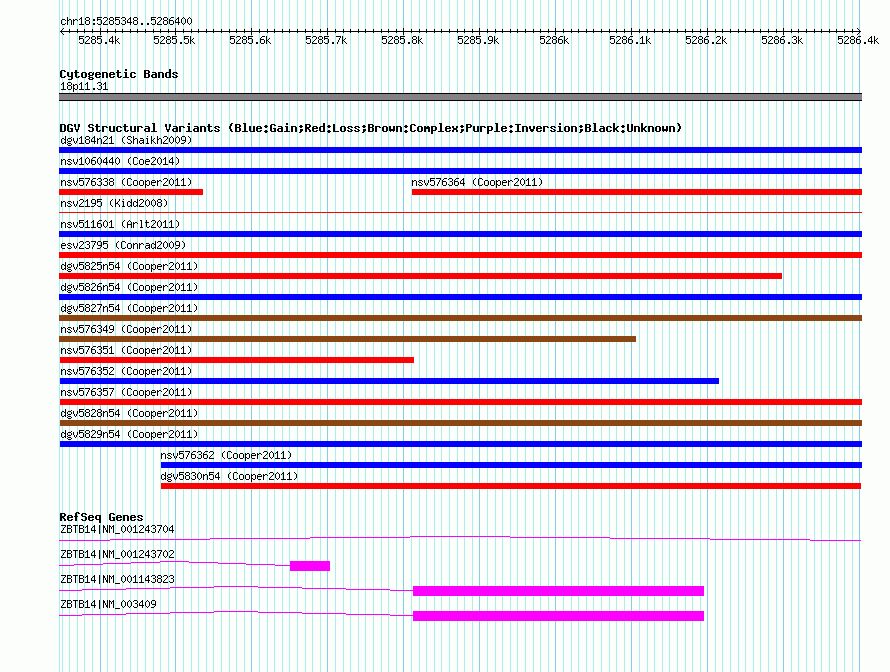Click the nsv576352 (Cooper2011) label
Screen dimensions: 890x672
coord(126,371)
